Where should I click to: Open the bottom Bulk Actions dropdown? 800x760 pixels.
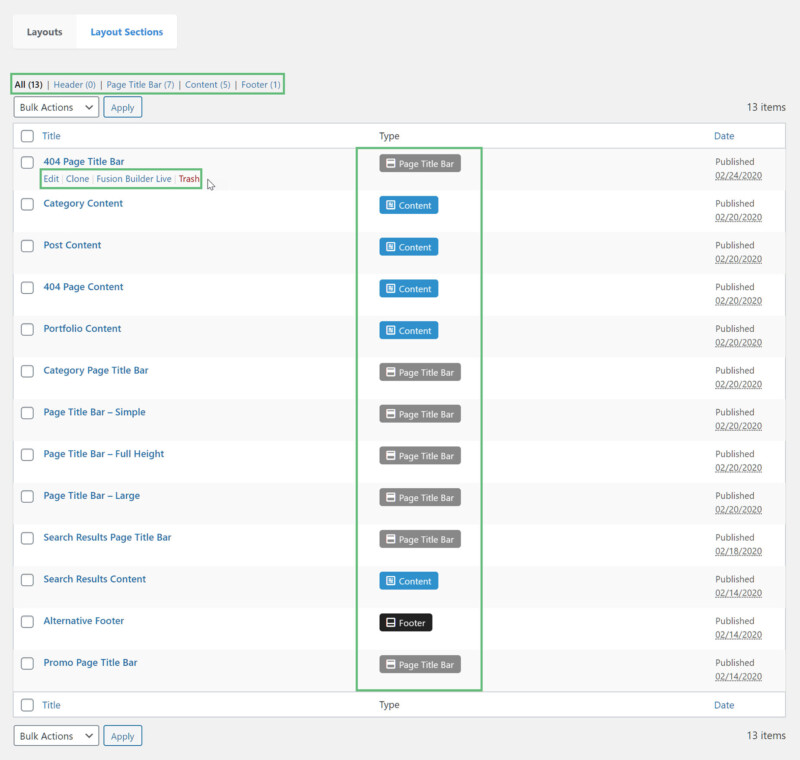click(55, 735)
